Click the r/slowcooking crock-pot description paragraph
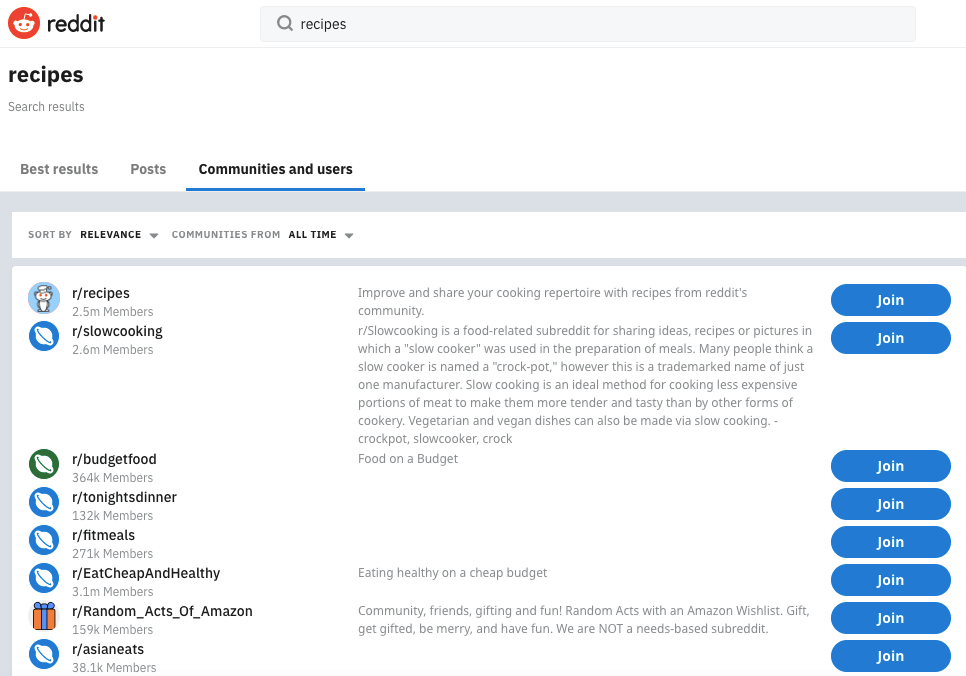 pyautogui.click(x=585, y=385)
